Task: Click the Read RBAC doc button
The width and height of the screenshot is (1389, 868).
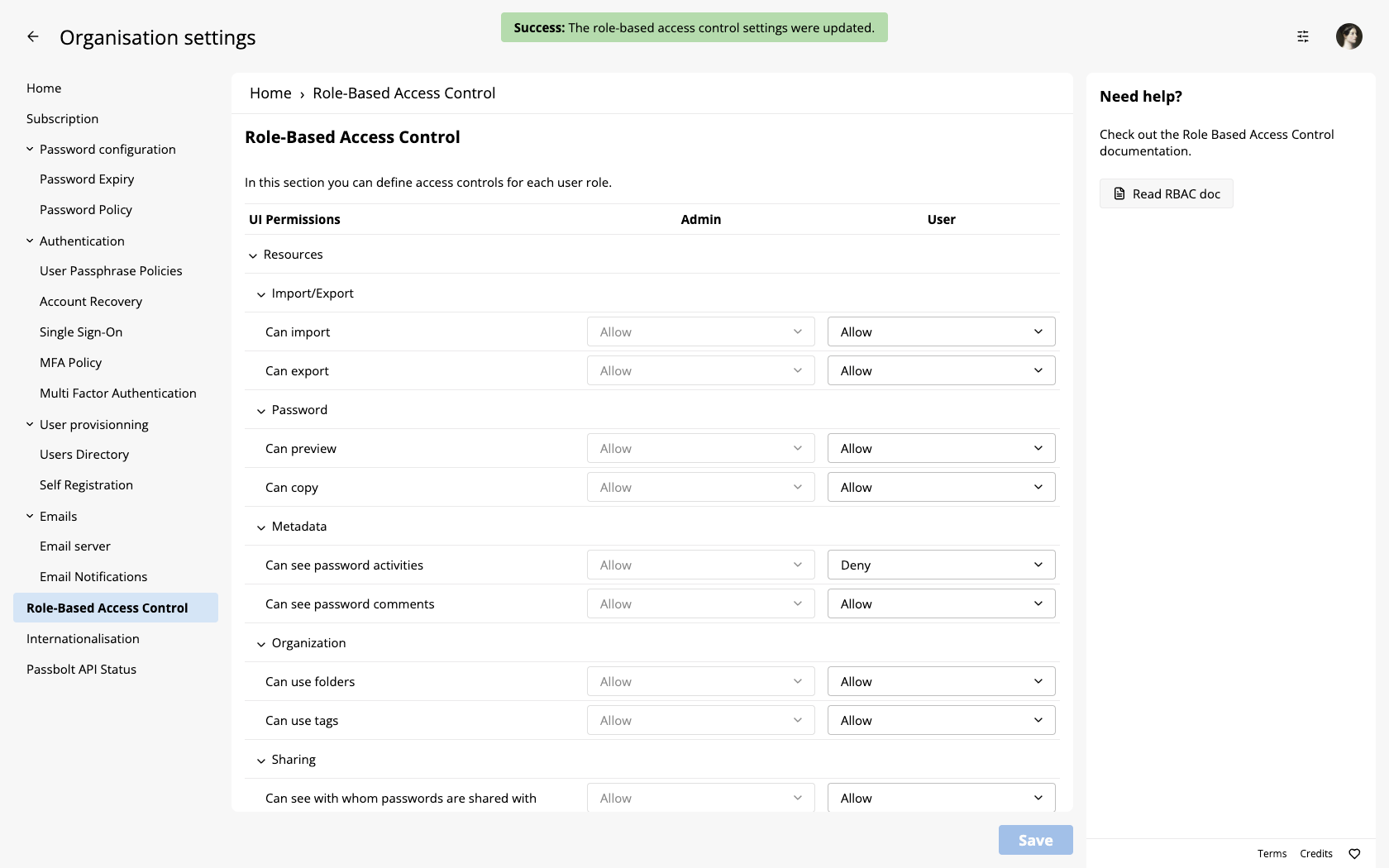Action: [x=1166, y=194]
